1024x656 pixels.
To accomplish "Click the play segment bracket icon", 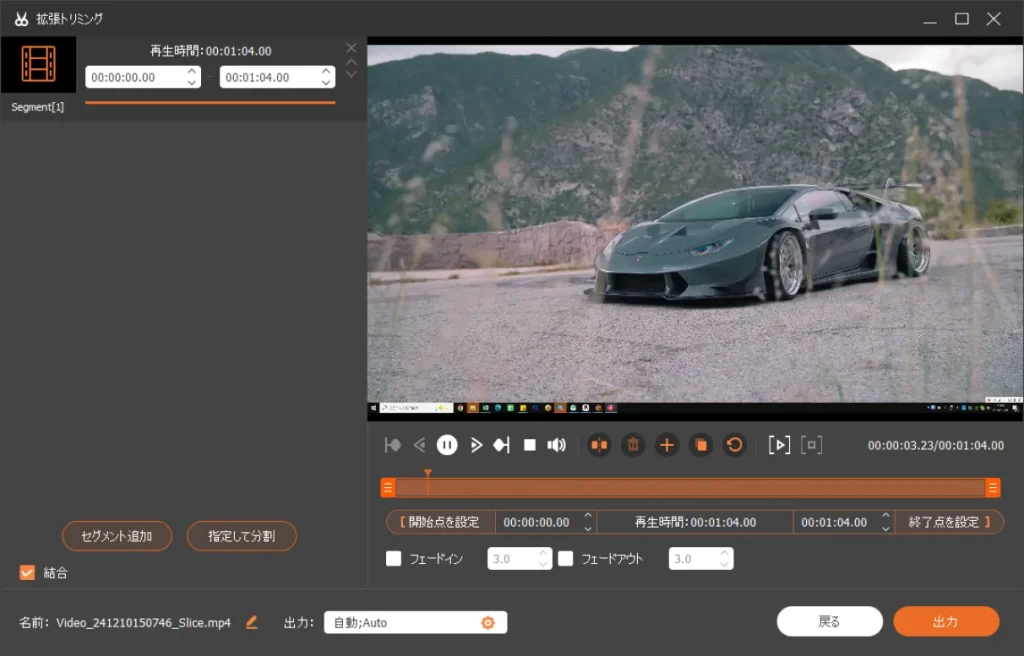I will point(779,445).
